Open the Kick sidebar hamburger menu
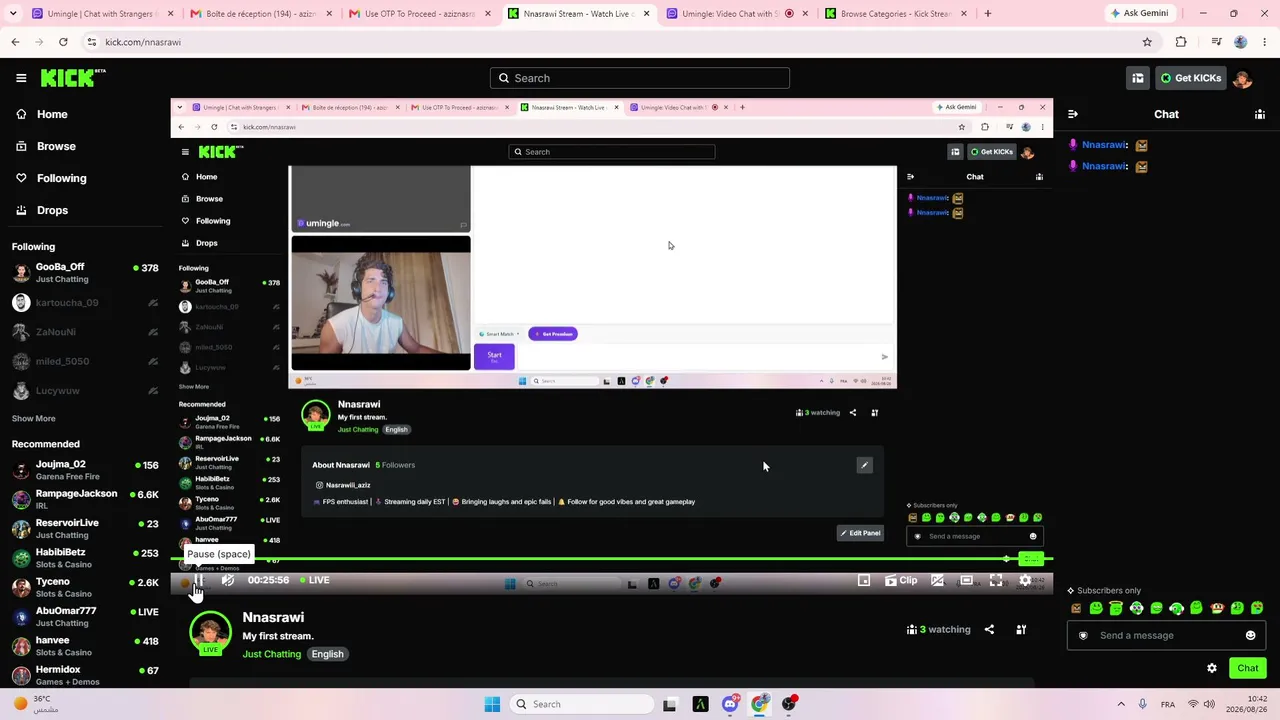This screenshot has height=720, width=1280. tap(21, 78)
